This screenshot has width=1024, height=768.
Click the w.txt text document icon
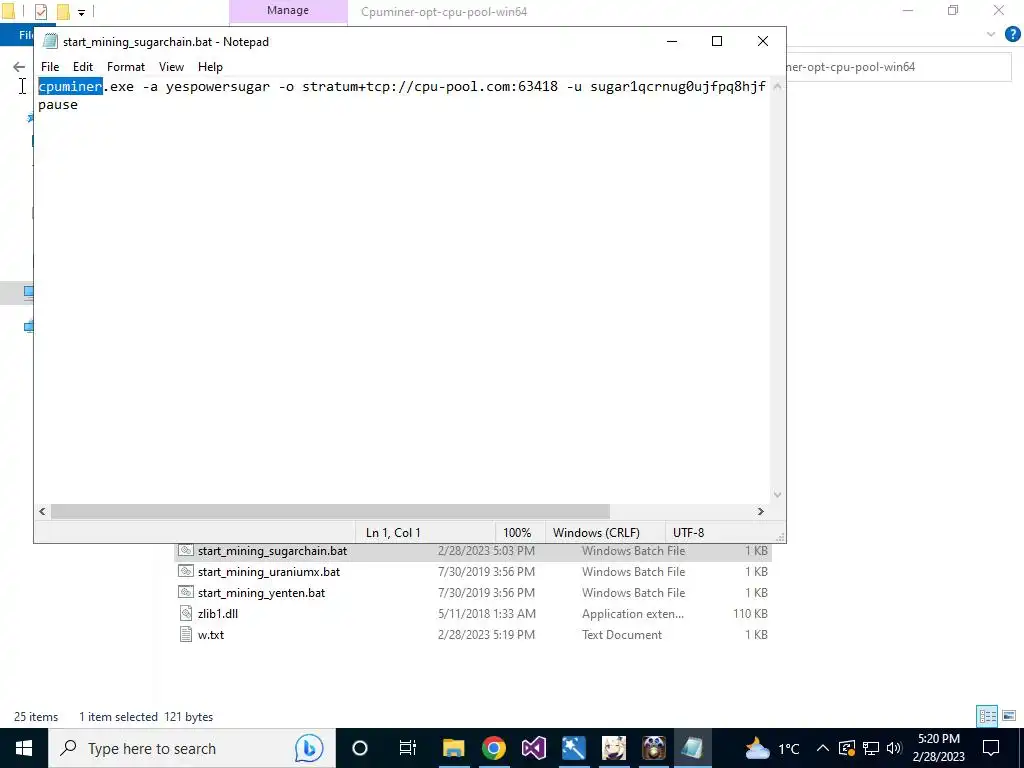coord(186,634)
